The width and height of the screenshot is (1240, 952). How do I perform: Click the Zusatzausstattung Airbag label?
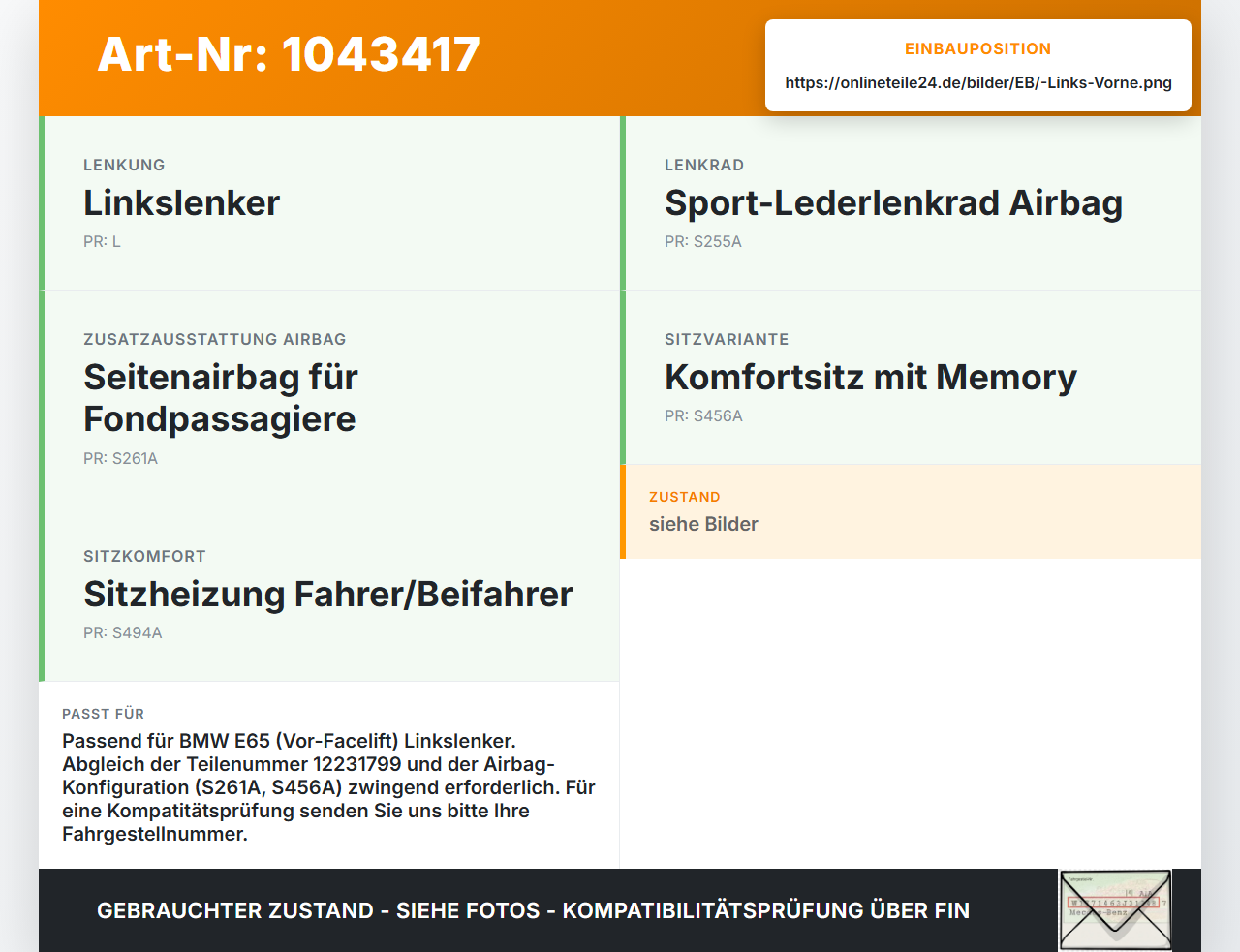(215, 339)
